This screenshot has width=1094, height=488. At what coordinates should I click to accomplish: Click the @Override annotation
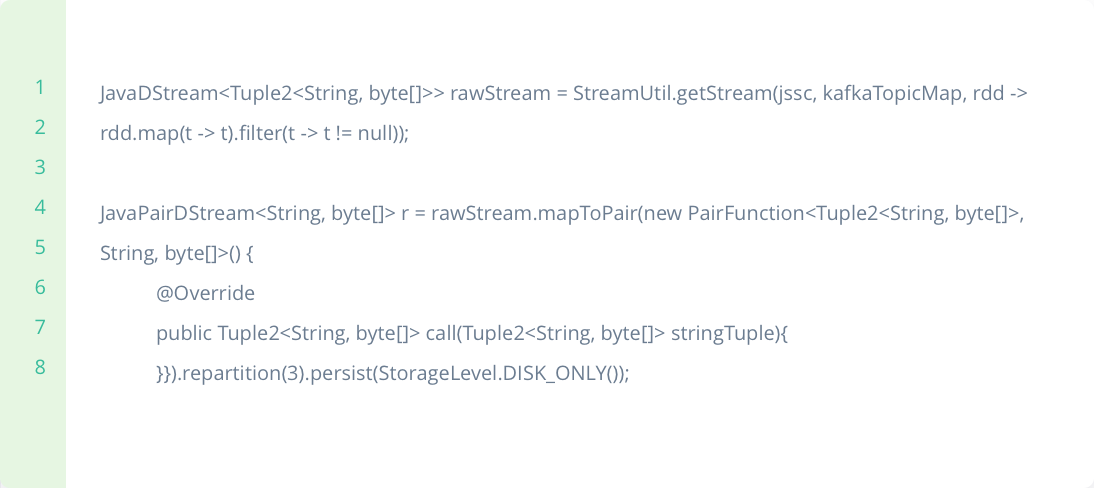205,294
